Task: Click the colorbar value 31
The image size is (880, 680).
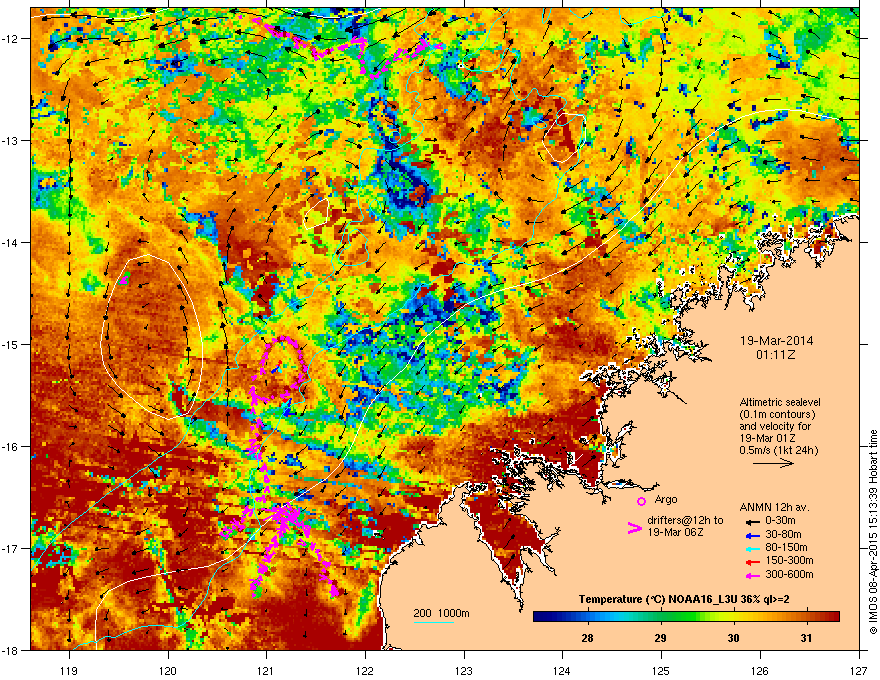Action: tap(806, 638)
